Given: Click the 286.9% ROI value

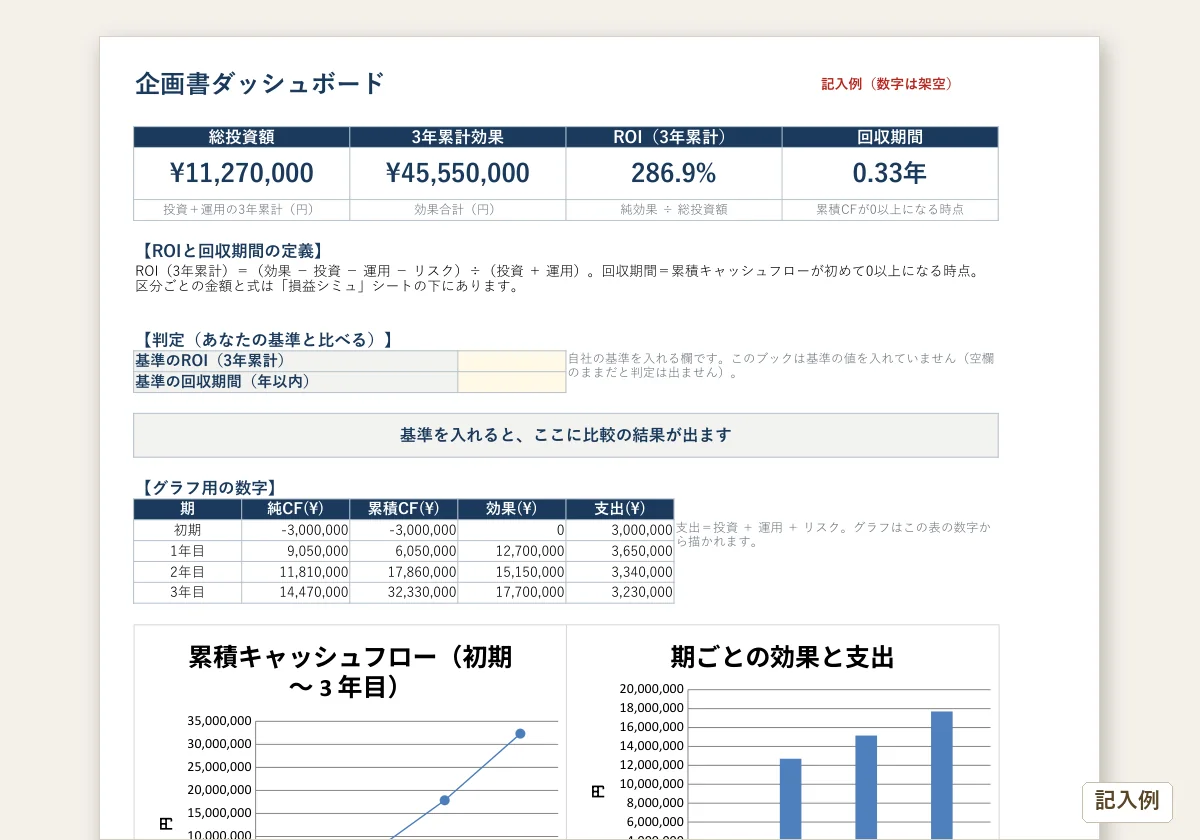Looking at the screenshot, I should pos(674,173).
